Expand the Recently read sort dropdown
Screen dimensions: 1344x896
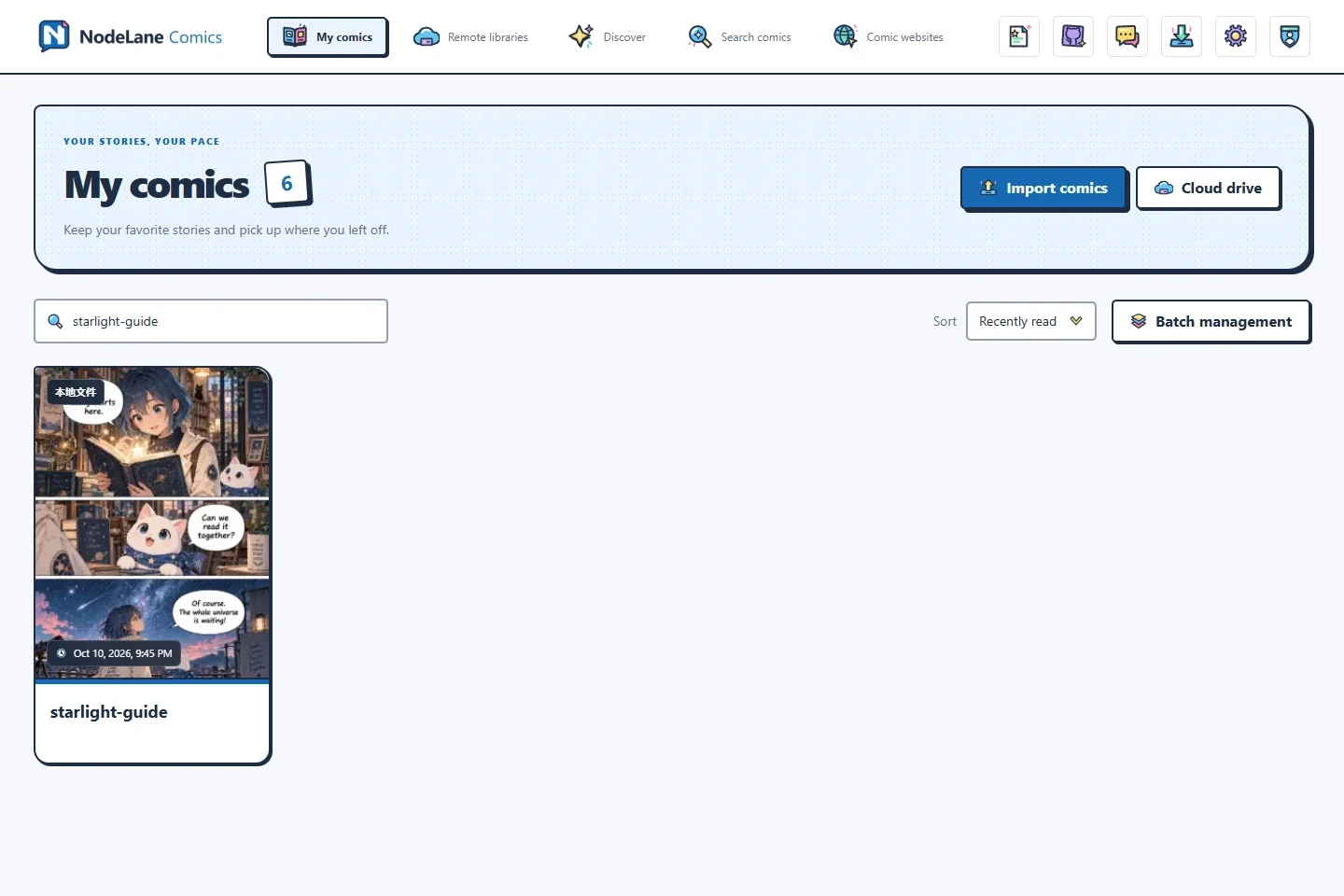tap(1030, 321)
